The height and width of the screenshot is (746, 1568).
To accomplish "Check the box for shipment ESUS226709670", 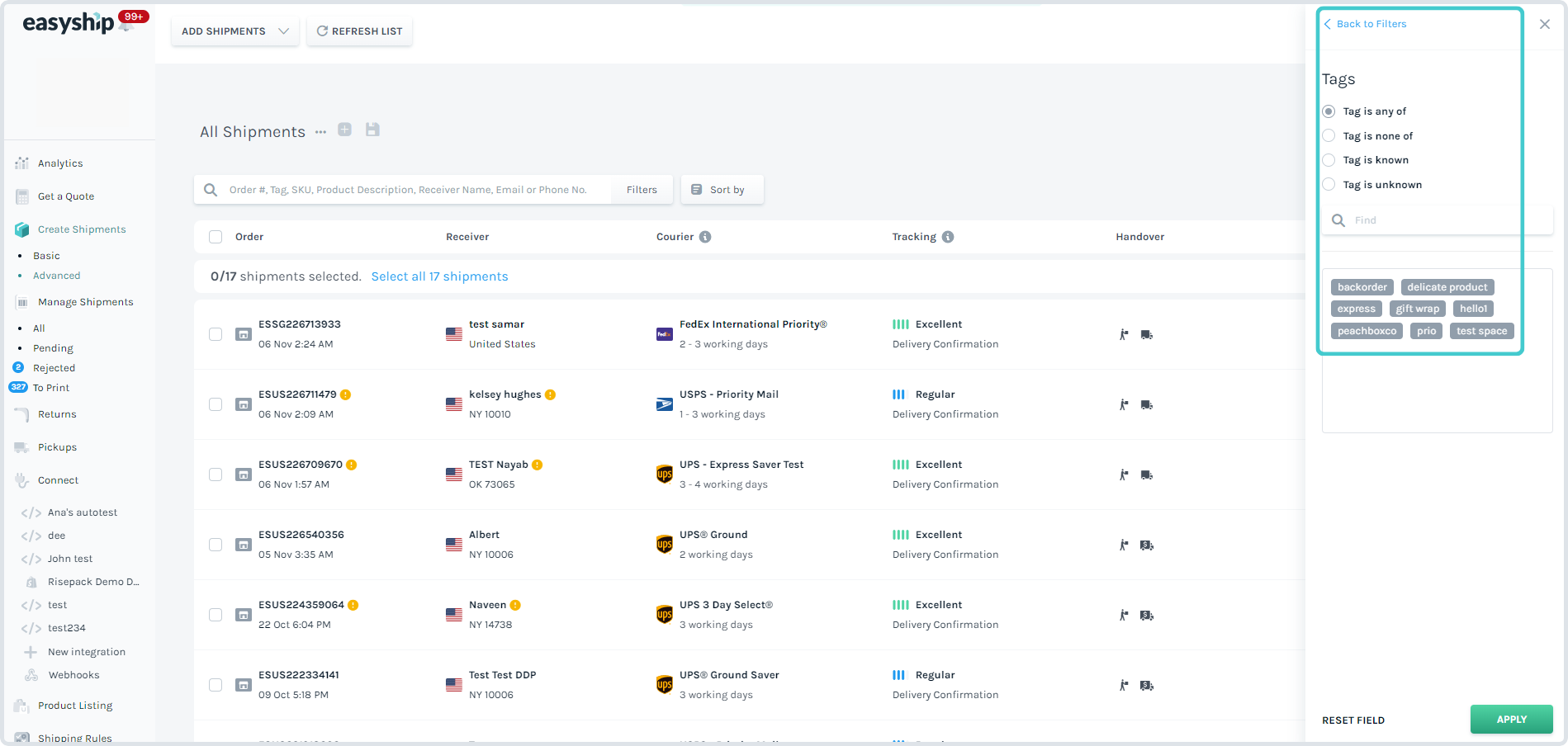I will pos(216,475).
